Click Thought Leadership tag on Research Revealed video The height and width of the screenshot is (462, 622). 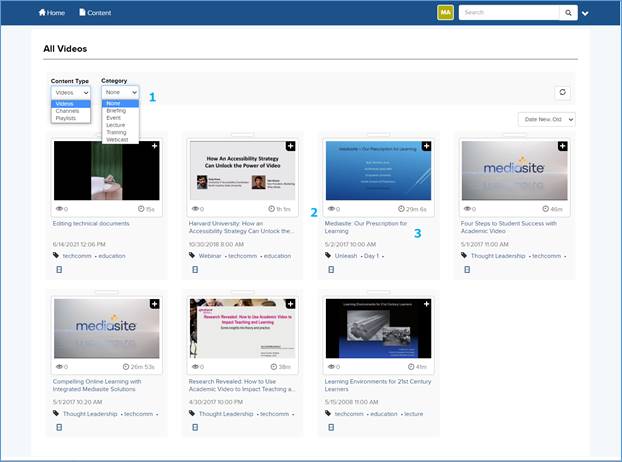coord(226,414)
